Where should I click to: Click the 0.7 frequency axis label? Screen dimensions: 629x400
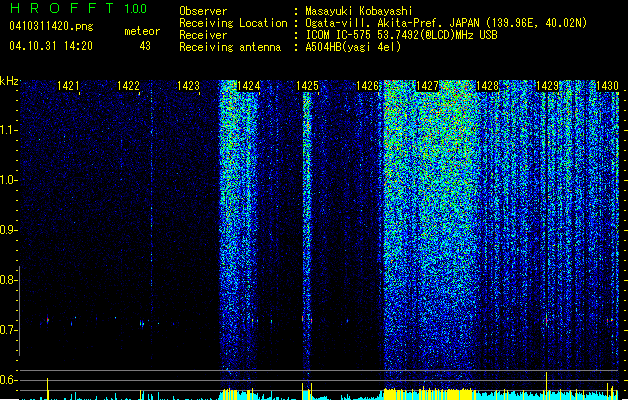pos(8,330)
